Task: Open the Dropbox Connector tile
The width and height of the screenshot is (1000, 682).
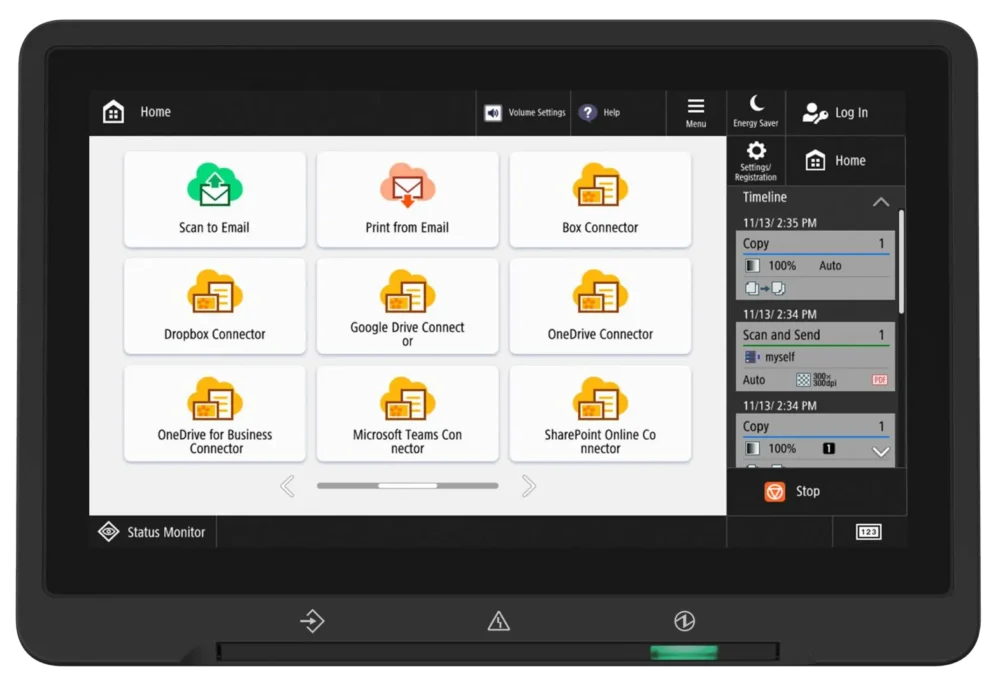Action: 214,306
